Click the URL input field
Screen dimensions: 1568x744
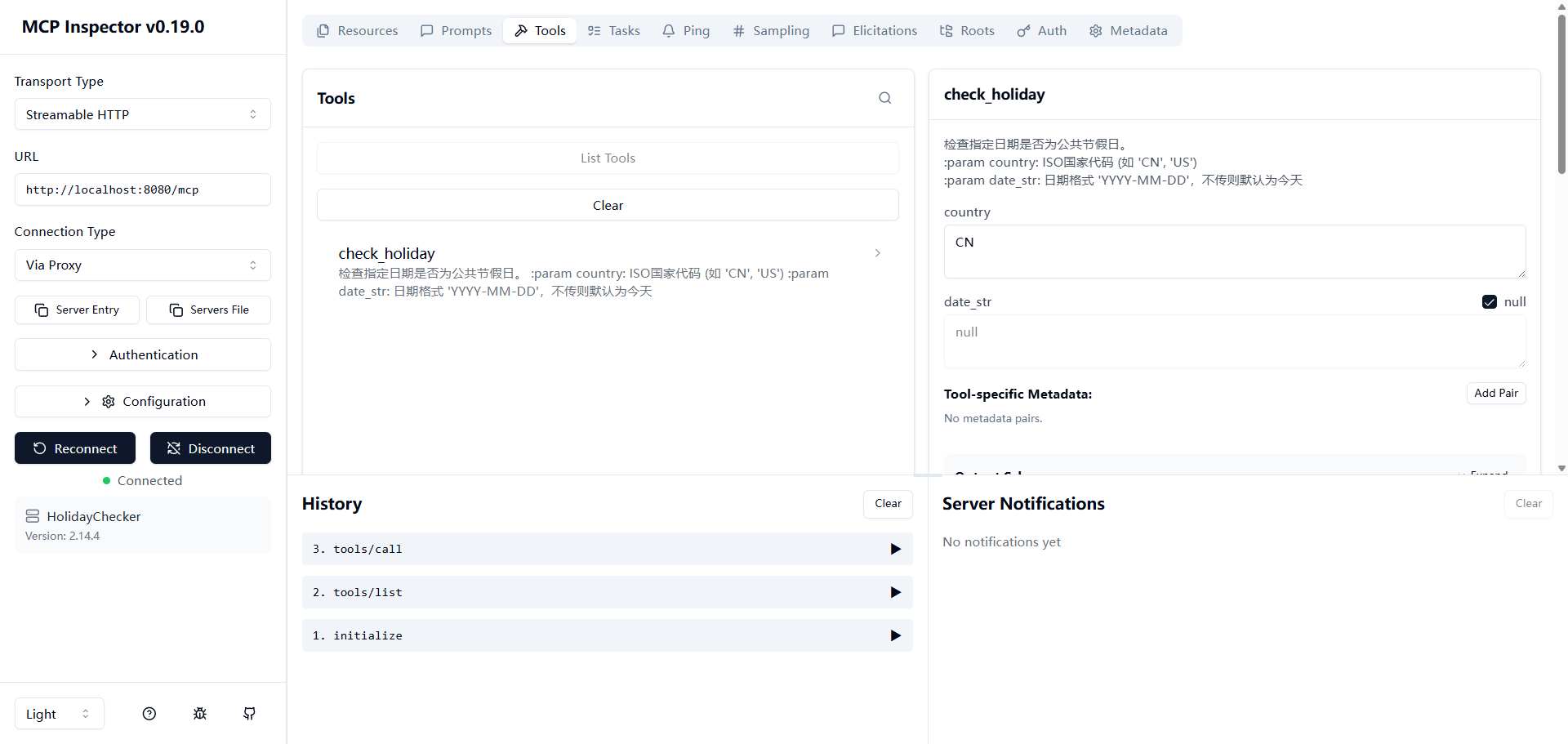tap(143, 189)
